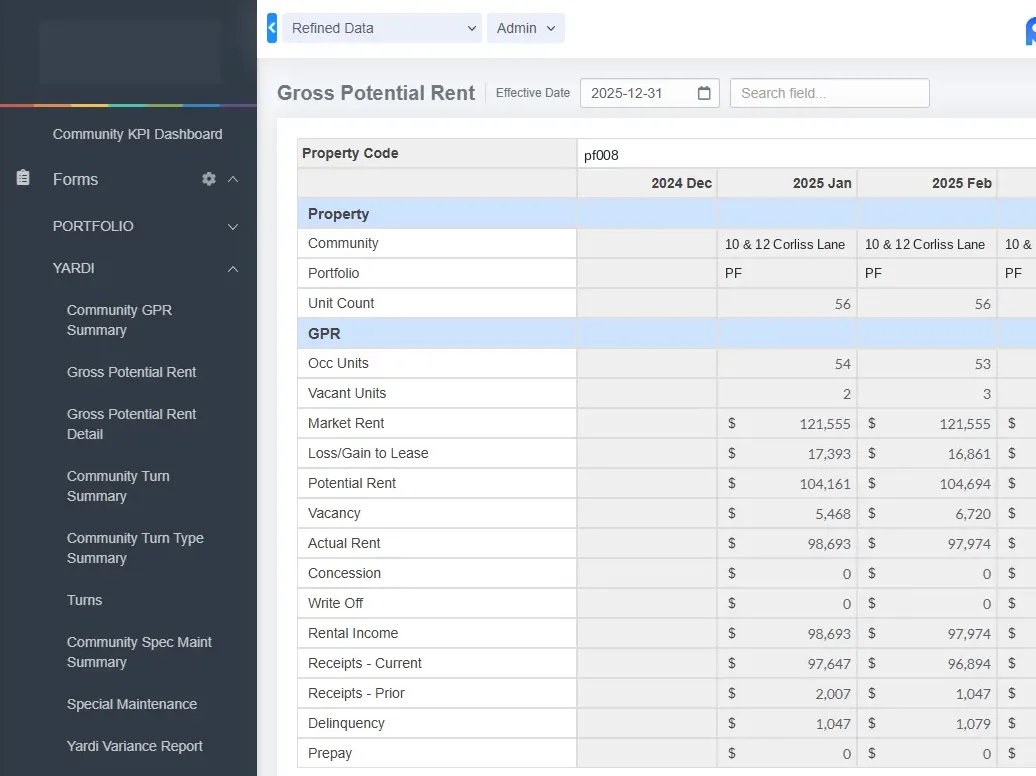Click the Property section header row
The width and height of the screenshot is (1036, 776).
click(x=667, y=214)
